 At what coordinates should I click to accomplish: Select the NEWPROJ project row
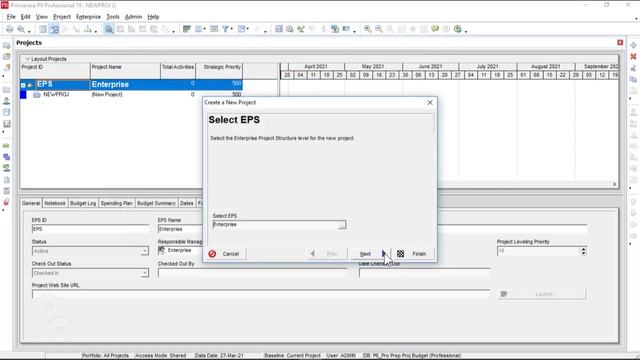pos(131,95)
